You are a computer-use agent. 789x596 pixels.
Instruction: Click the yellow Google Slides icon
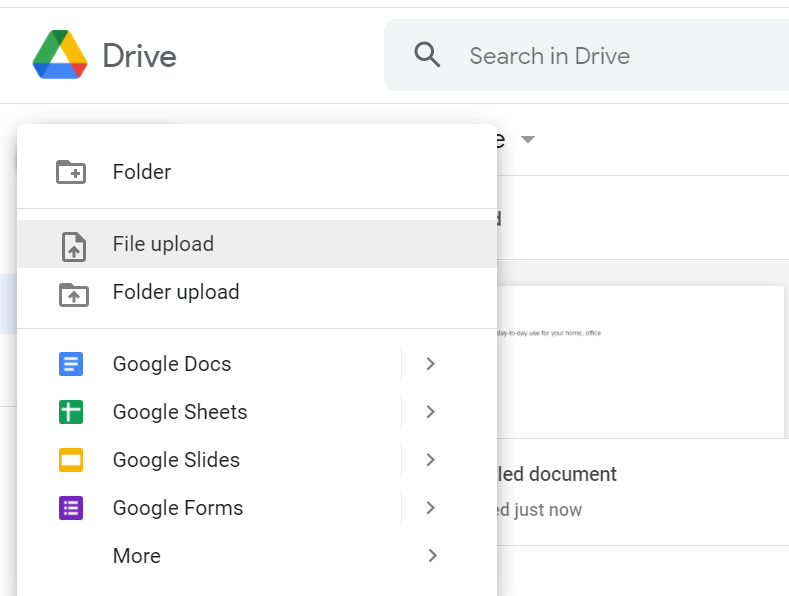[71, 460]
